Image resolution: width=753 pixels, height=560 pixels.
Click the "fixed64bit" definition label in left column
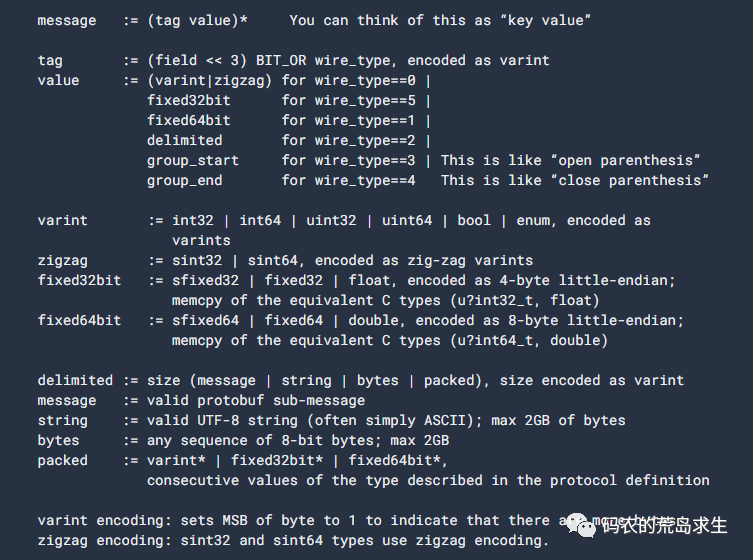pos(79,320)
